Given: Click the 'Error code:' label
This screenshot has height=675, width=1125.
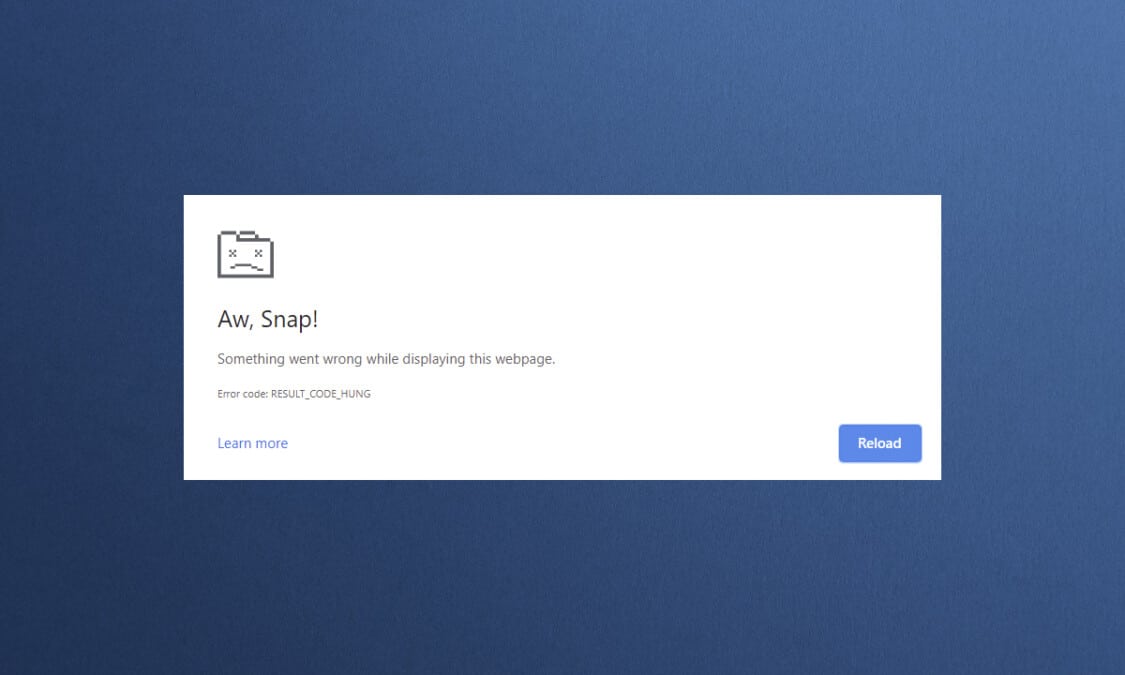Looking at the screenshot, I should coord(243,394).
